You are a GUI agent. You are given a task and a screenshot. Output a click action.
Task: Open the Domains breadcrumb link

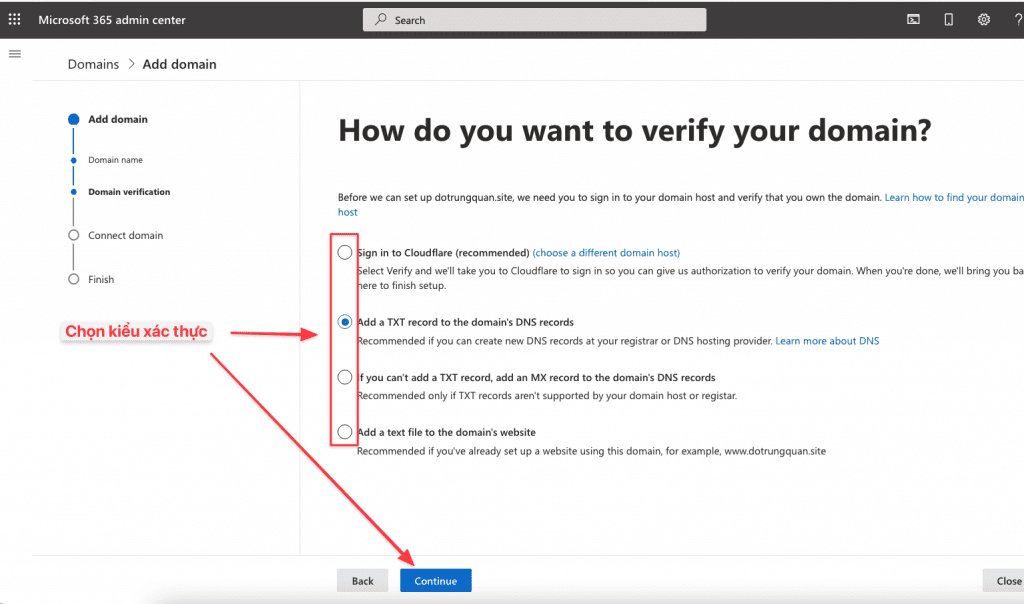93,64
